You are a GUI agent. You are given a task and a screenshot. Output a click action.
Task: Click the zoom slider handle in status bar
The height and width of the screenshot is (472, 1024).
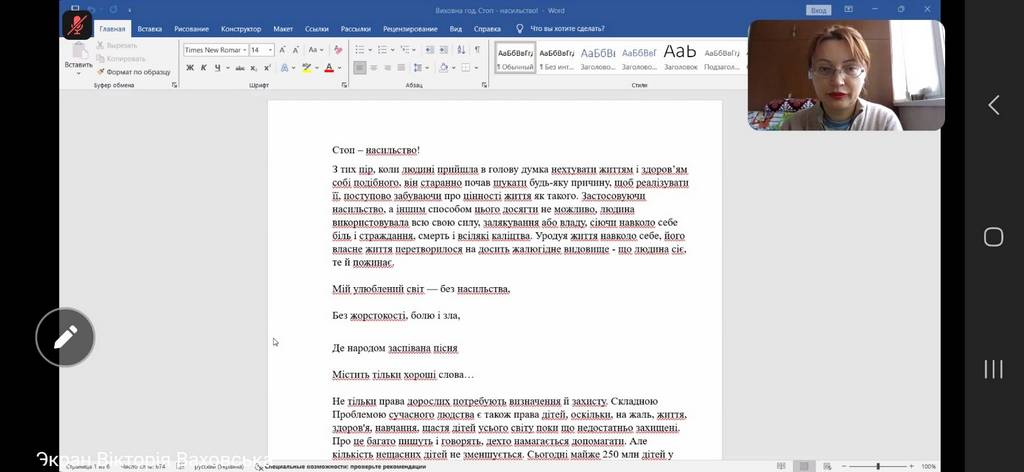[x=878, y=466]
